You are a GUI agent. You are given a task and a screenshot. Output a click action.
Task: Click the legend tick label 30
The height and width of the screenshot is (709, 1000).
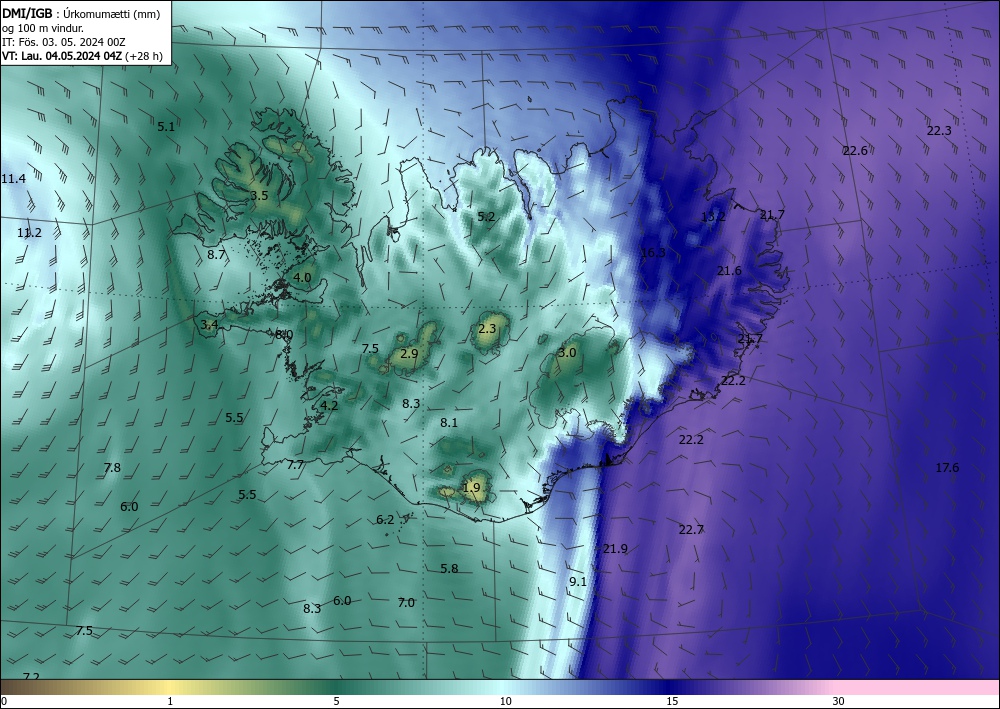[839, 701]
